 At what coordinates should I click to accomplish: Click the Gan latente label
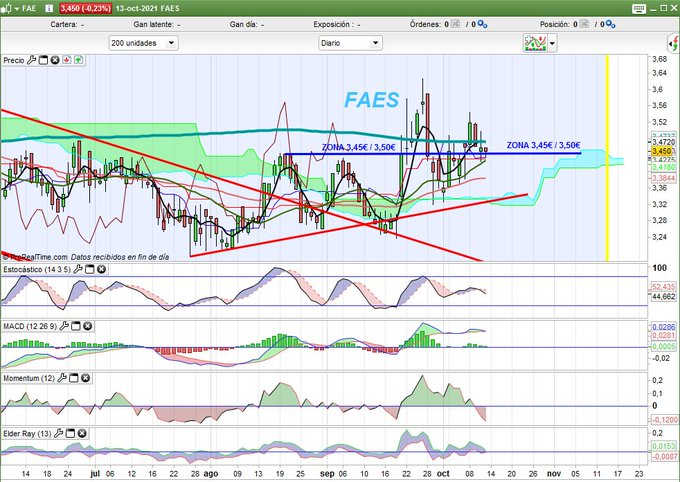click(x=153, y=24)
